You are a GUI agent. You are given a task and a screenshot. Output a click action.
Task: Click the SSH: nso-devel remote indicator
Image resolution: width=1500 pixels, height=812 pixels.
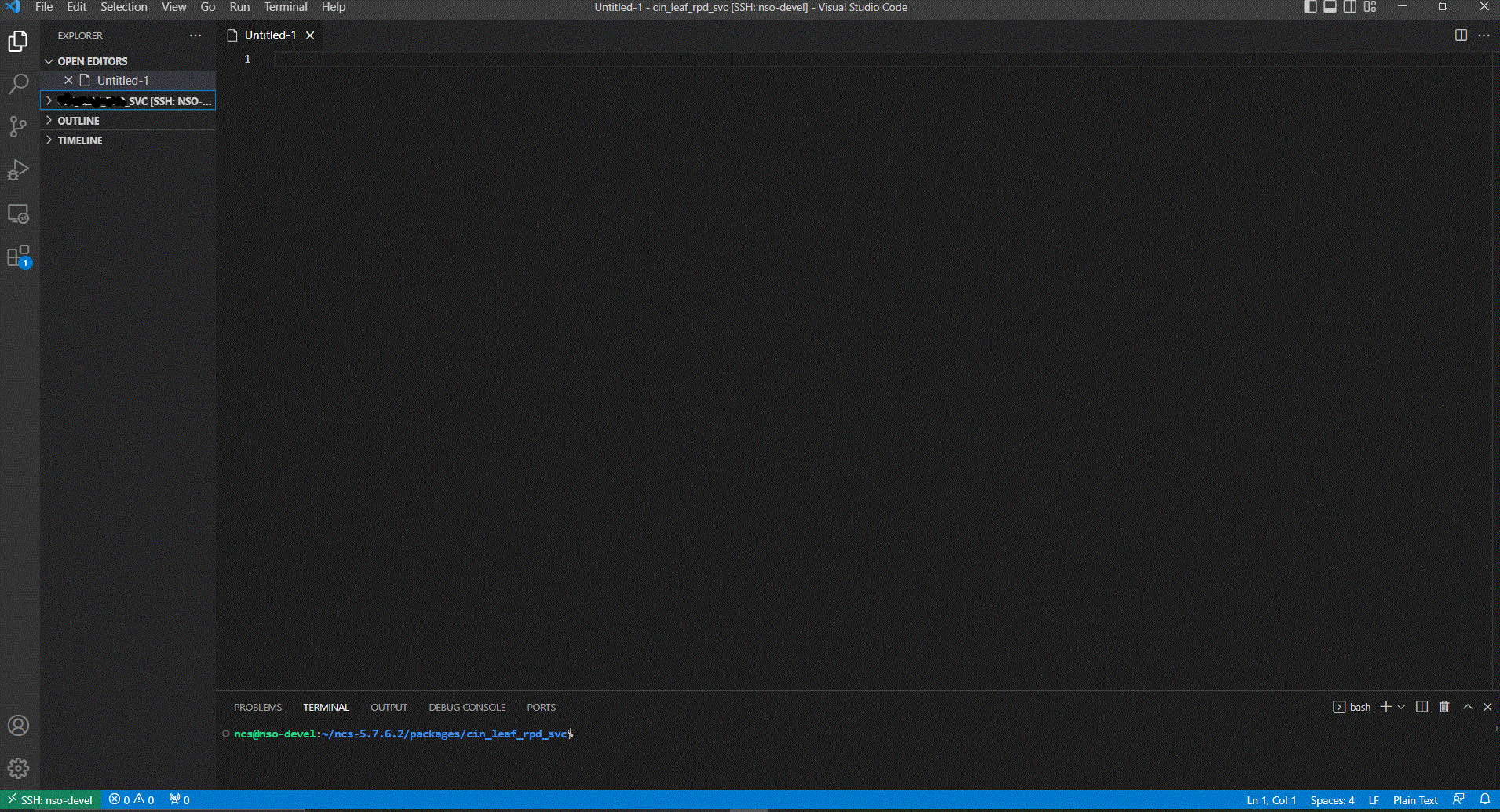(49, 799)
